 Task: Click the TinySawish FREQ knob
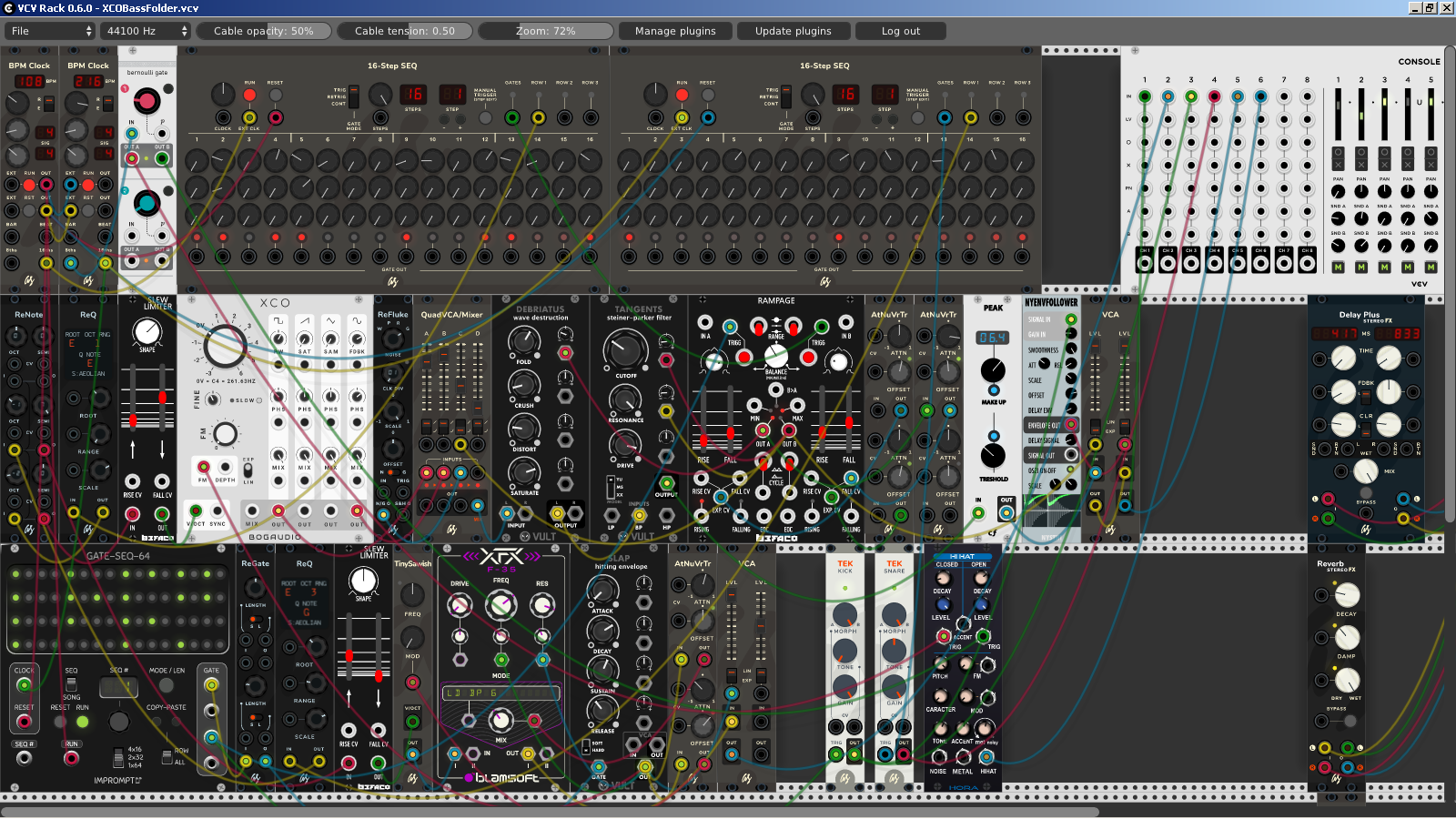coord(412,595)
